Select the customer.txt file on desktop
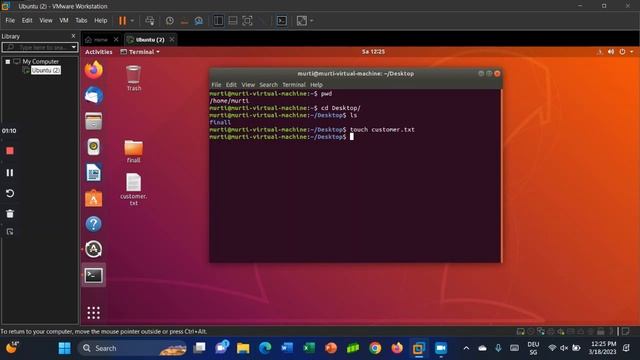Viewport: 640px width, 360px height. 133,189
